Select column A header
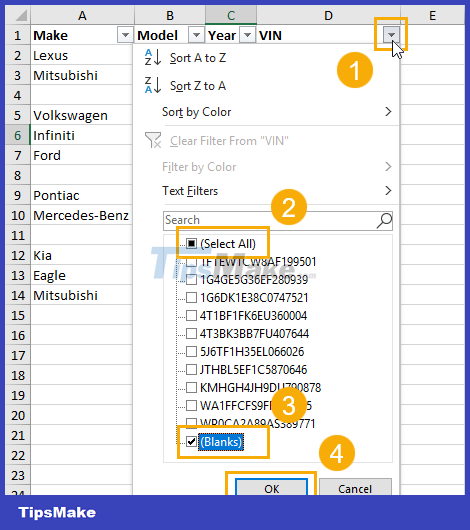Screen dimensions: 470x530 [x=82, y=16]
